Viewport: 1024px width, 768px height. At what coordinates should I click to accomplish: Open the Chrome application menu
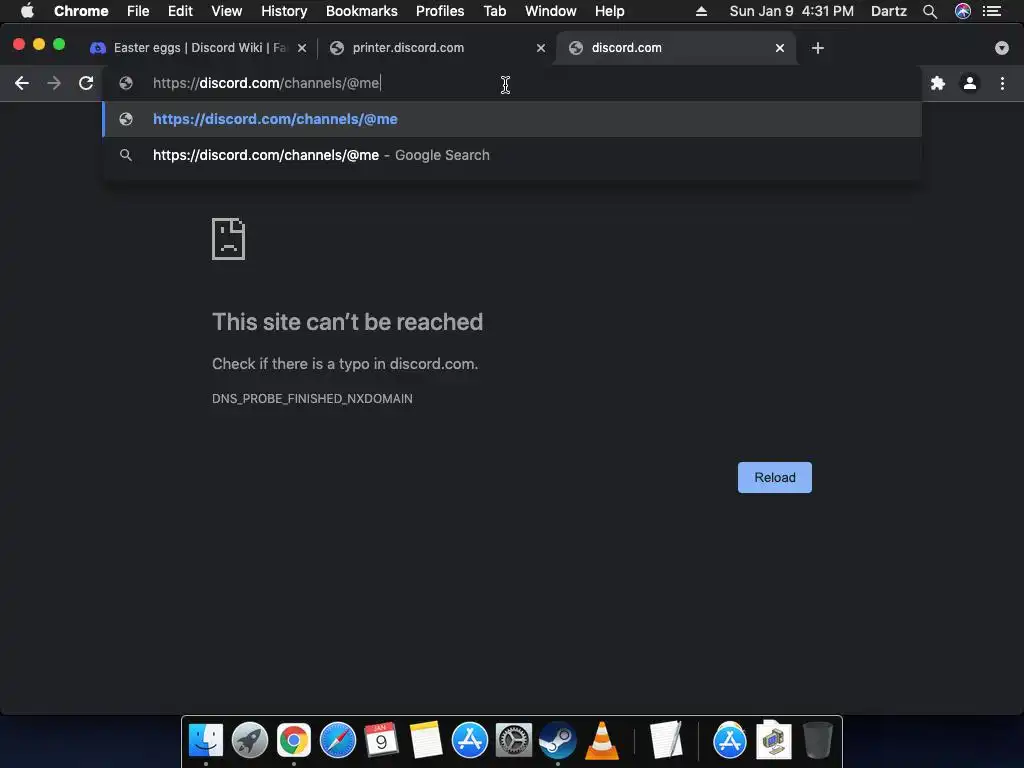point(81,11)
